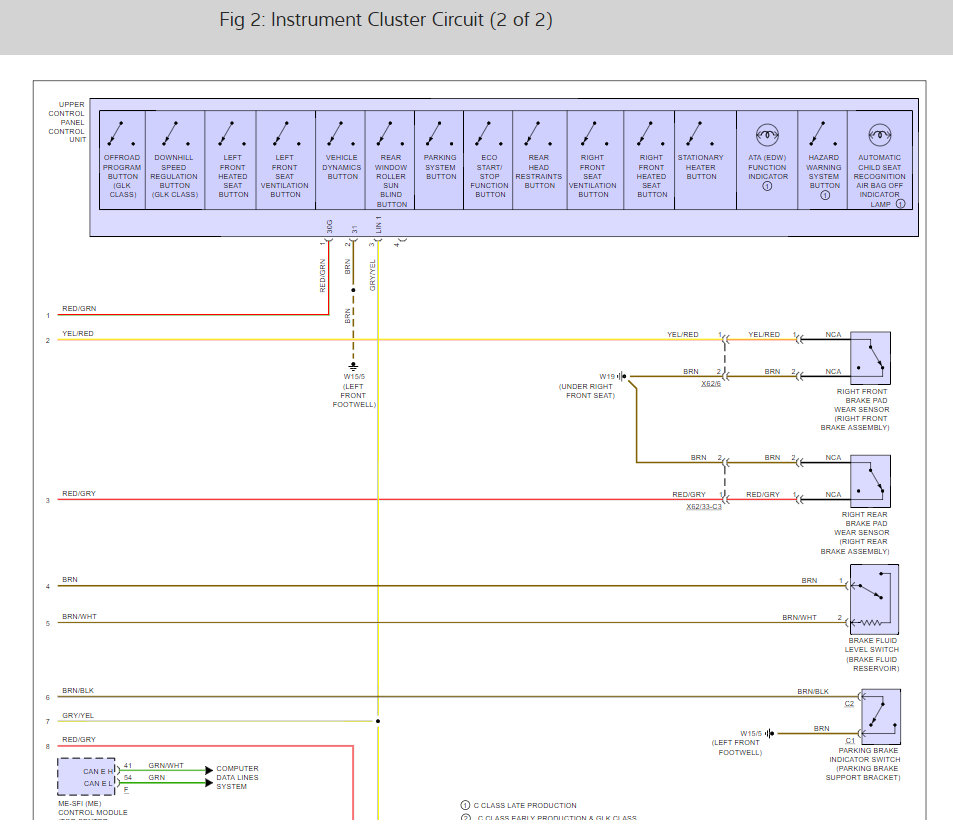This screenshot has width=953, height=840.
Task: Click the GRY/YEL wire junction dot on line 7
Action: tap(378, 721)
